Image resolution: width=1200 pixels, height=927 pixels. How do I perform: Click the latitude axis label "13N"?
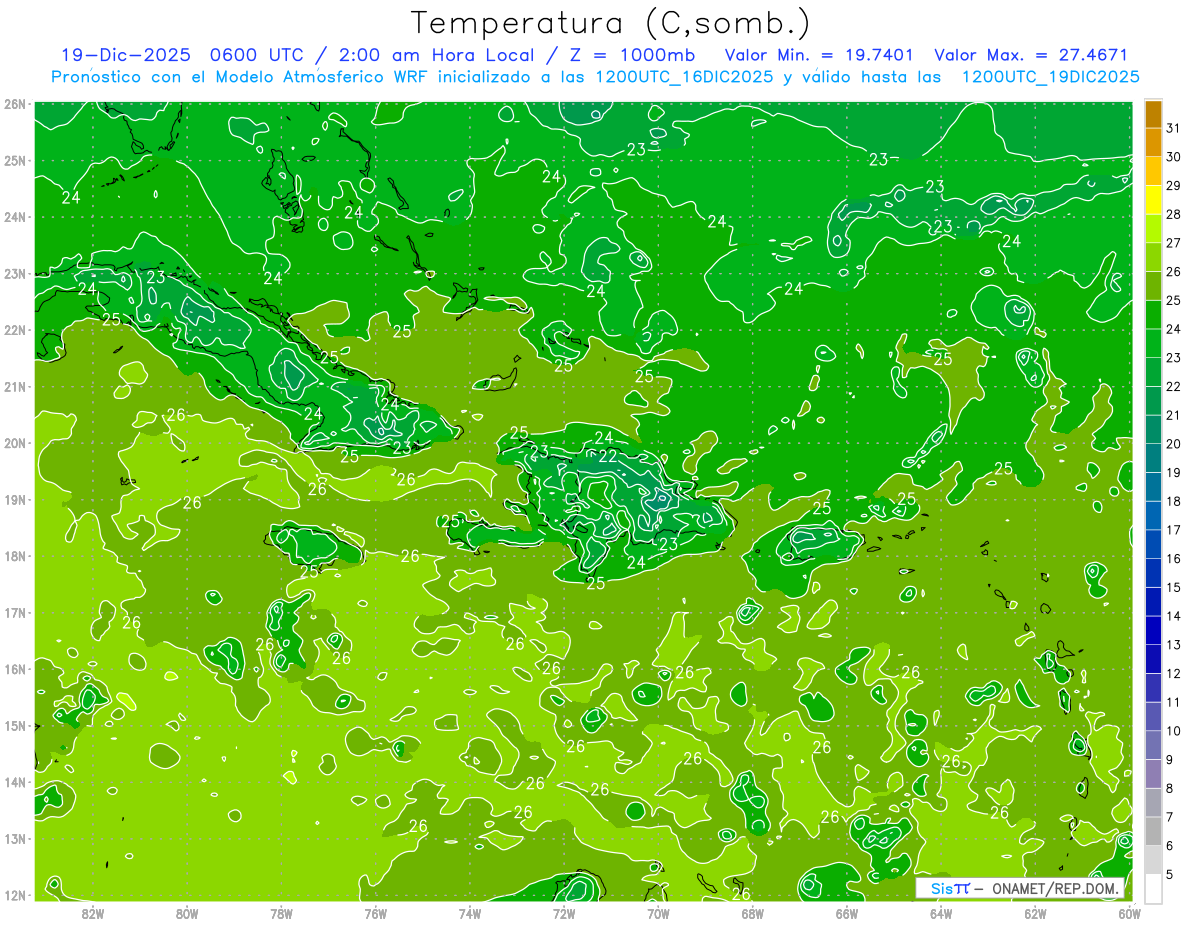15,838
